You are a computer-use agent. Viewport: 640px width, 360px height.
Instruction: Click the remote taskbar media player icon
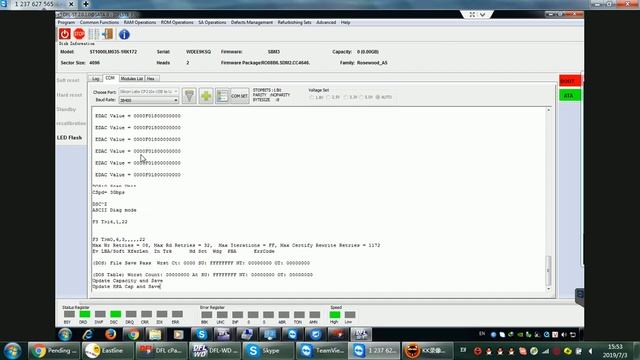click(178, 334)
